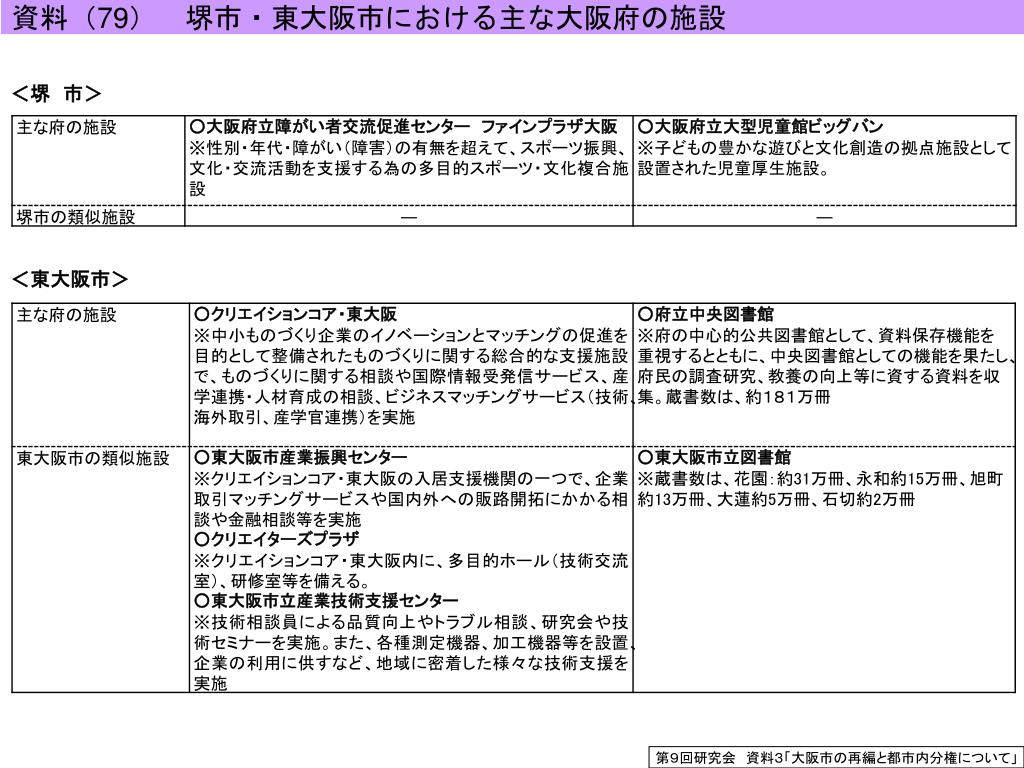Select the section heading <東大阪市>
Screen dimensions: 1024x768
pos(70,280)
